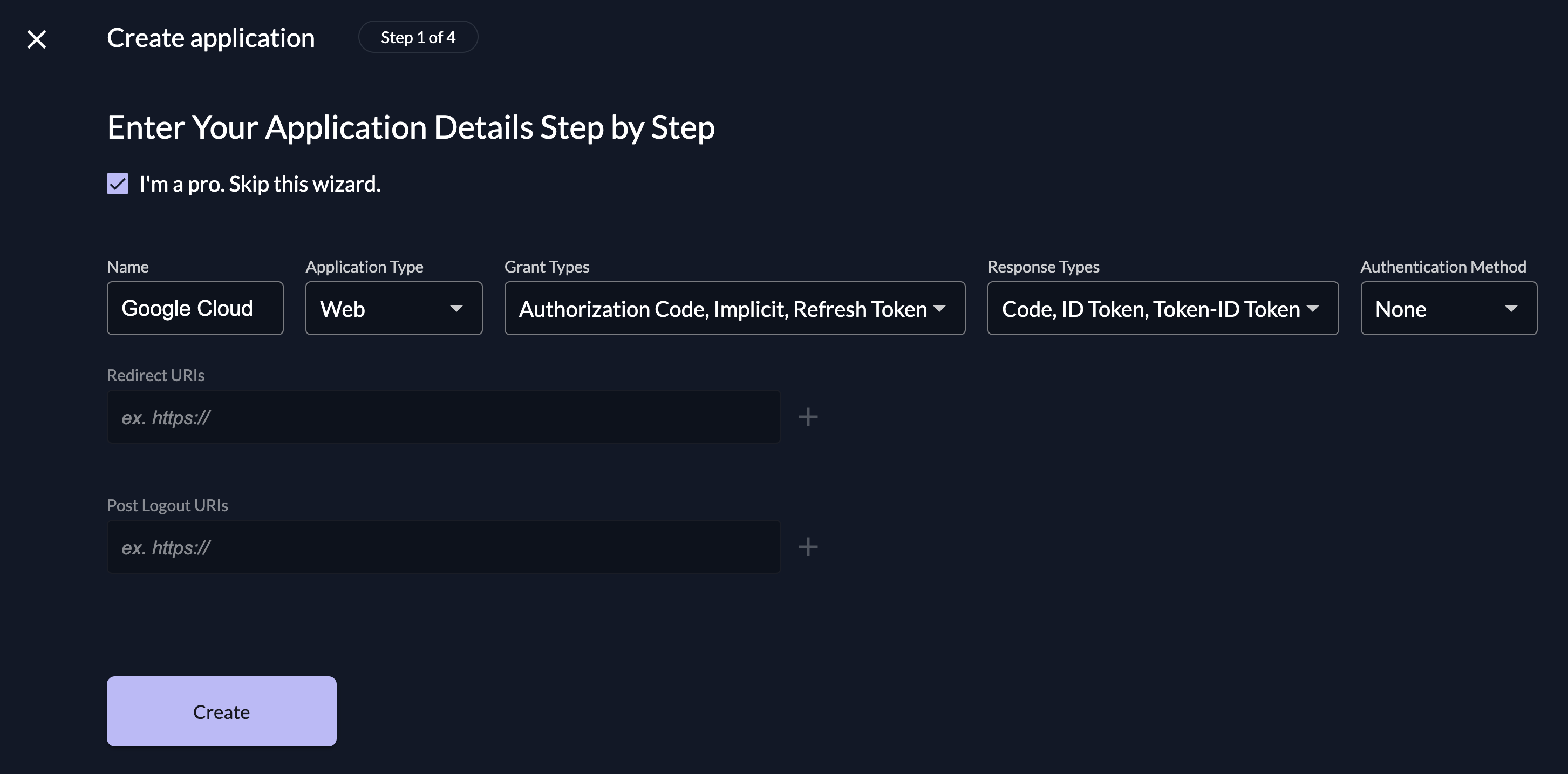Click the Redirect URIs input field
The width and height of the screenshot is (1568, 774).
coord(443,416)
